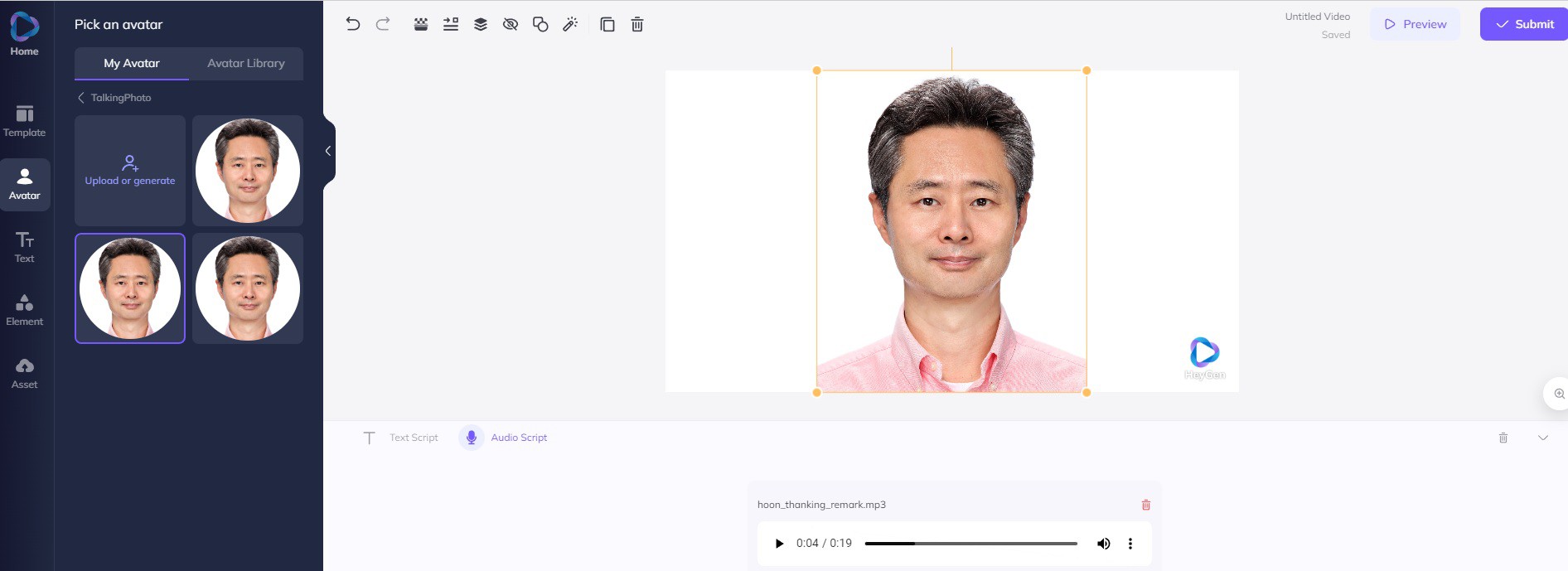
Task: Collapse the avatar side panel
Action: (328, 151)
